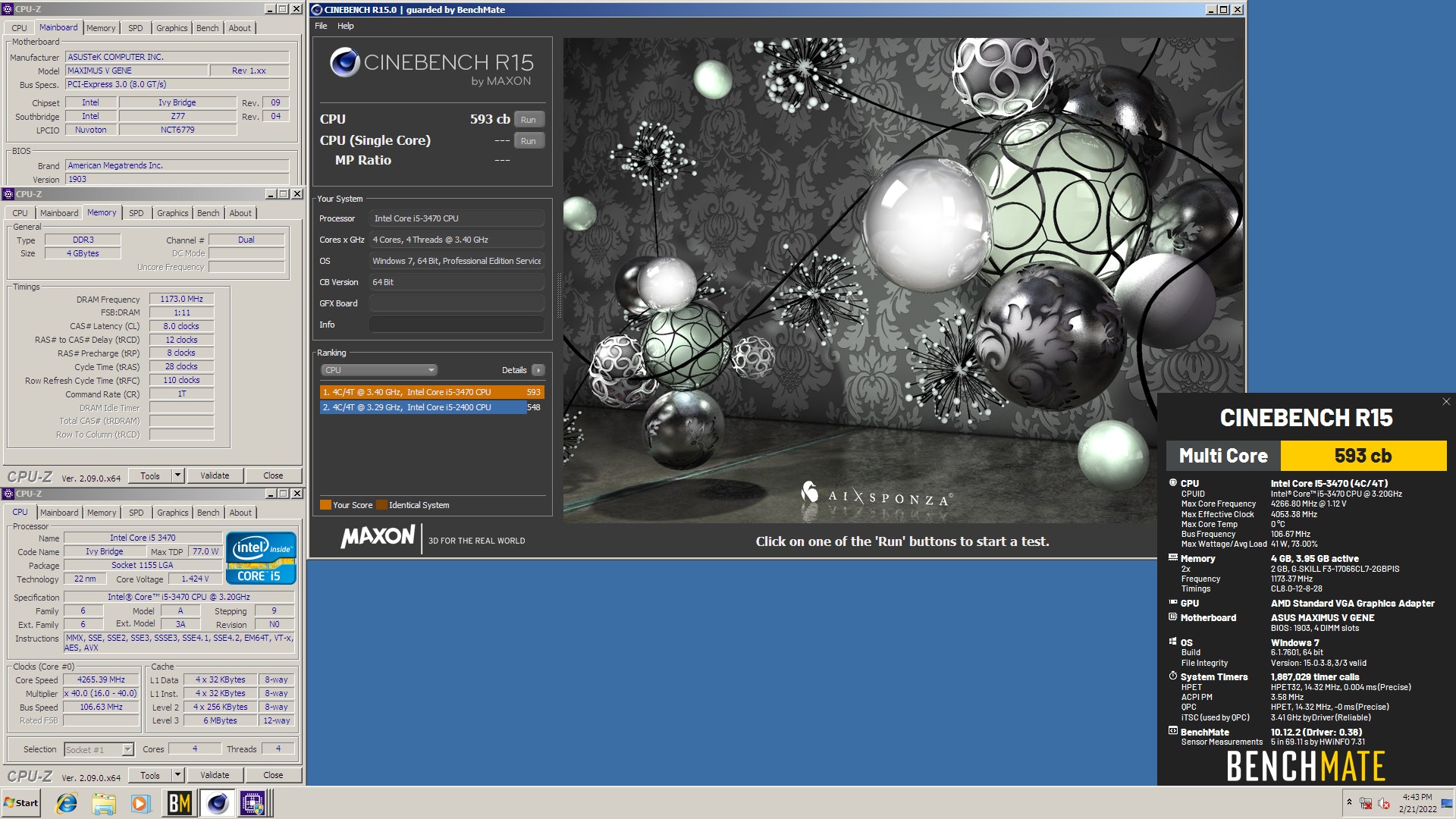Expand ranking Details arrow button
1456x819 pixels.
click(x=538, y=370)
